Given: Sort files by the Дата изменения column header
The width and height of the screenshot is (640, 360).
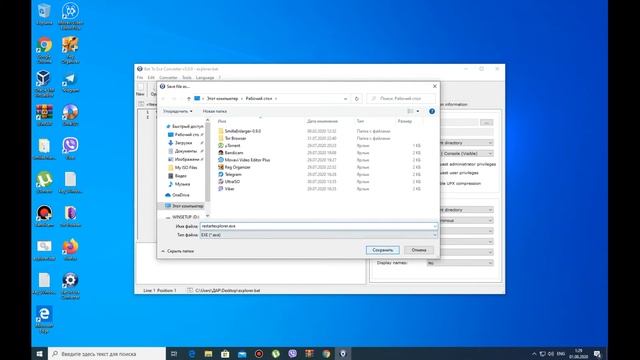Looking at the screenshot, I should (x=322, y=121).
